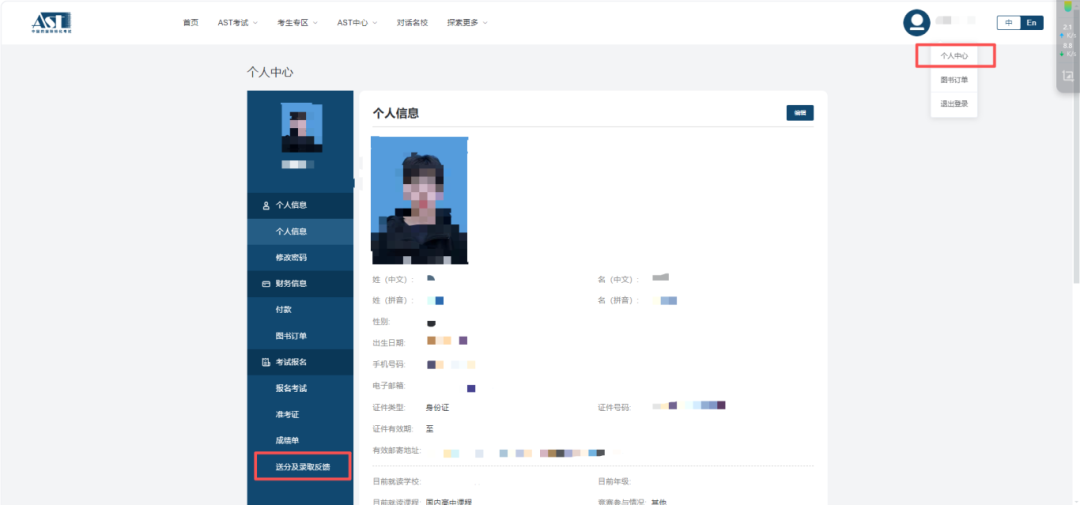
Task: Select 个人中心 in the user dropdown
Action: 954,56
